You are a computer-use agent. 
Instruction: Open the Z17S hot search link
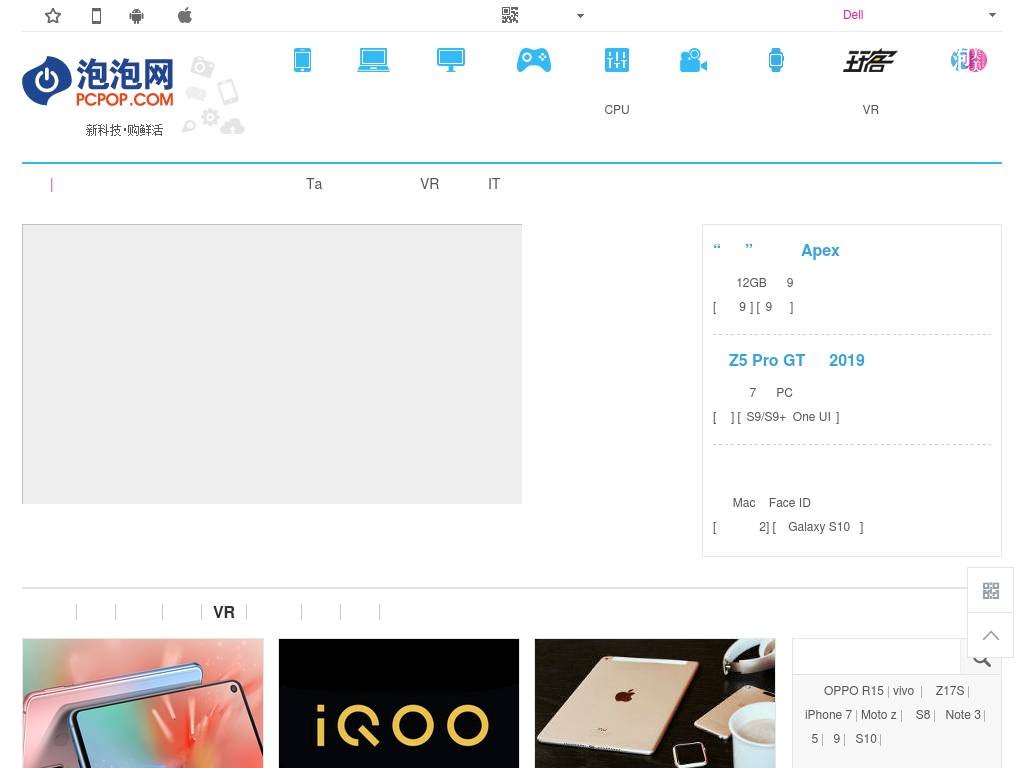pyautogui.click(x=950, y=691)
